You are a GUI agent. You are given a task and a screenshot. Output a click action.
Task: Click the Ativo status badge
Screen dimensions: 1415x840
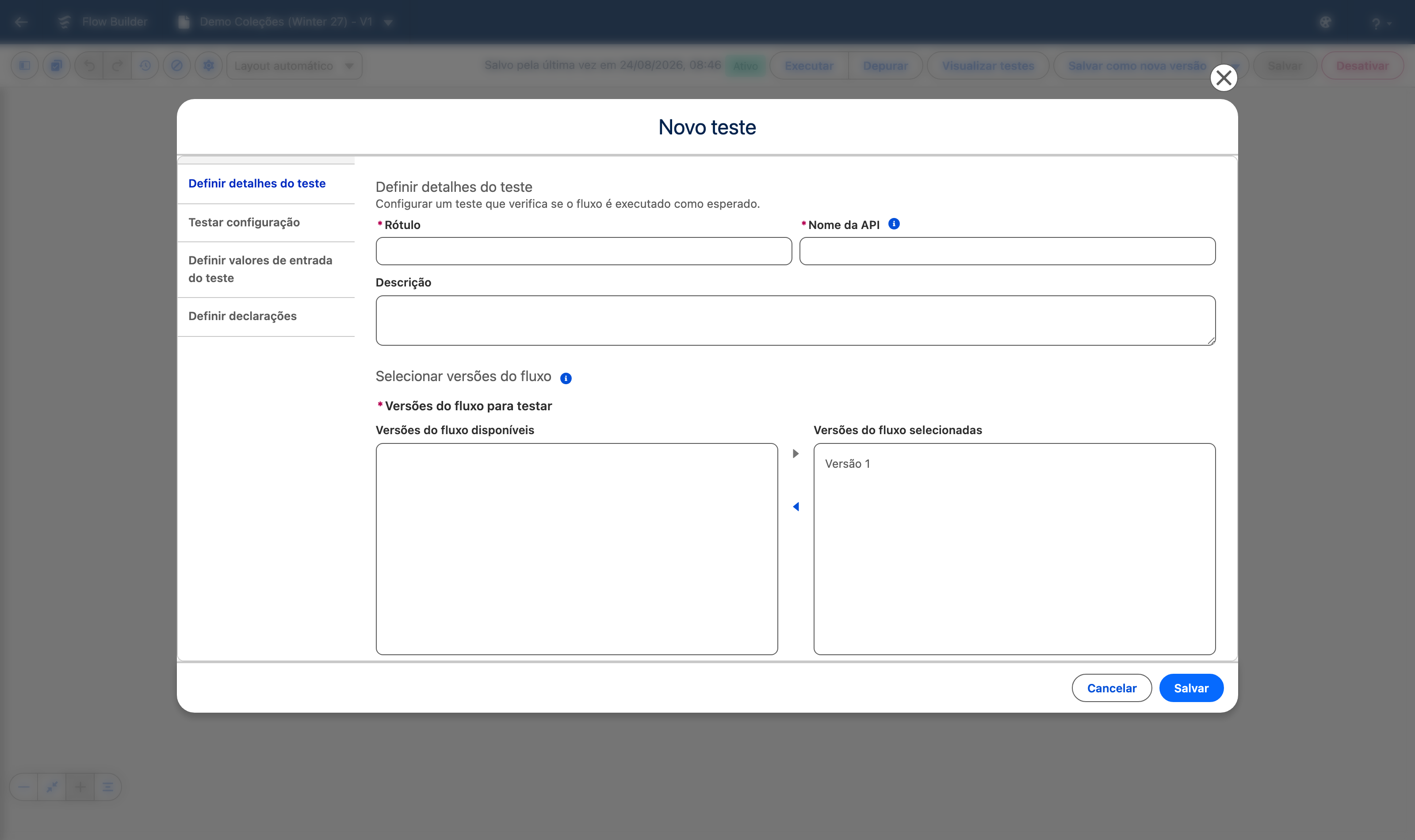pos(746,66)
